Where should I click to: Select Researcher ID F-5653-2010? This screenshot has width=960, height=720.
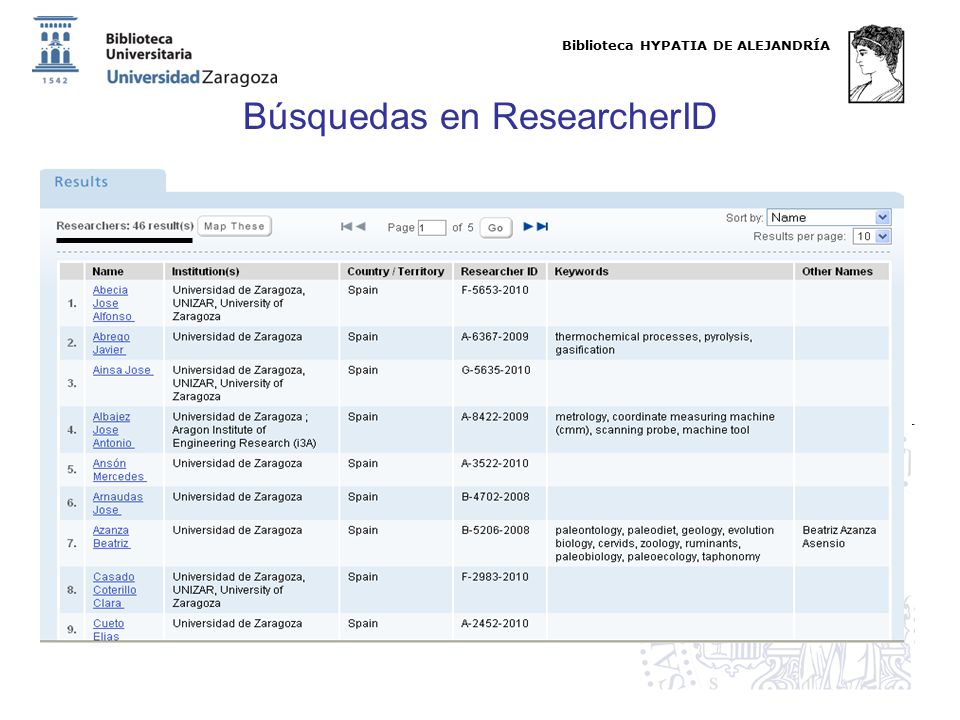(x=495, y=290)
